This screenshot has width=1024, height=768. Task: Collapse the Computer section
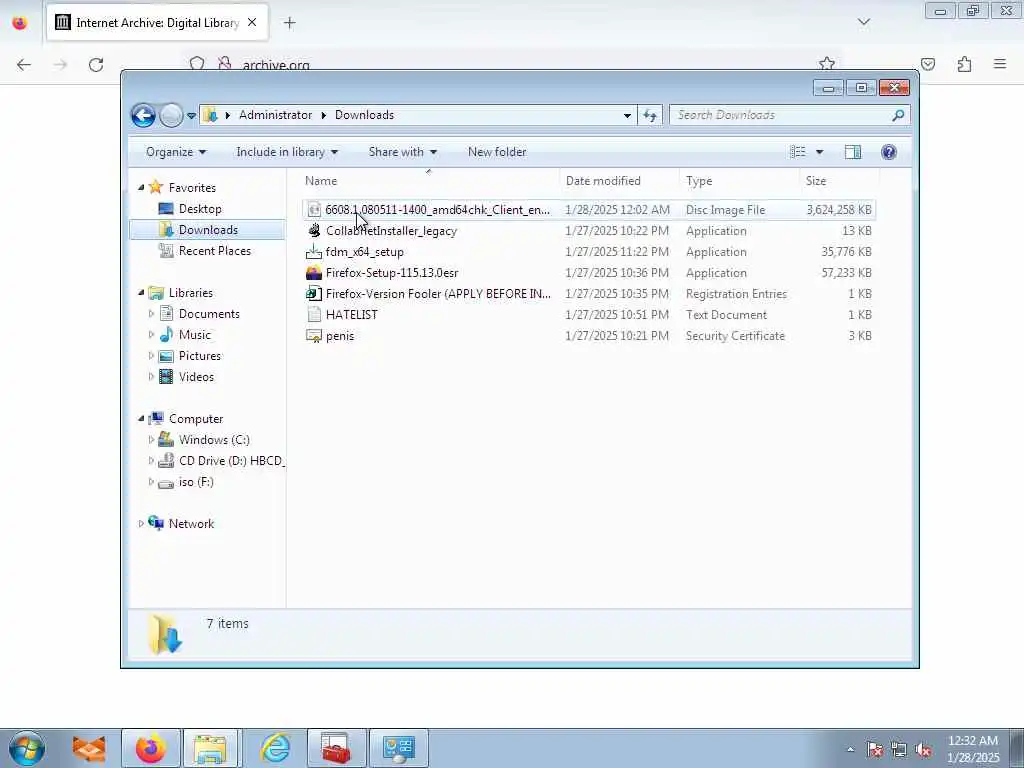[141, 419]
